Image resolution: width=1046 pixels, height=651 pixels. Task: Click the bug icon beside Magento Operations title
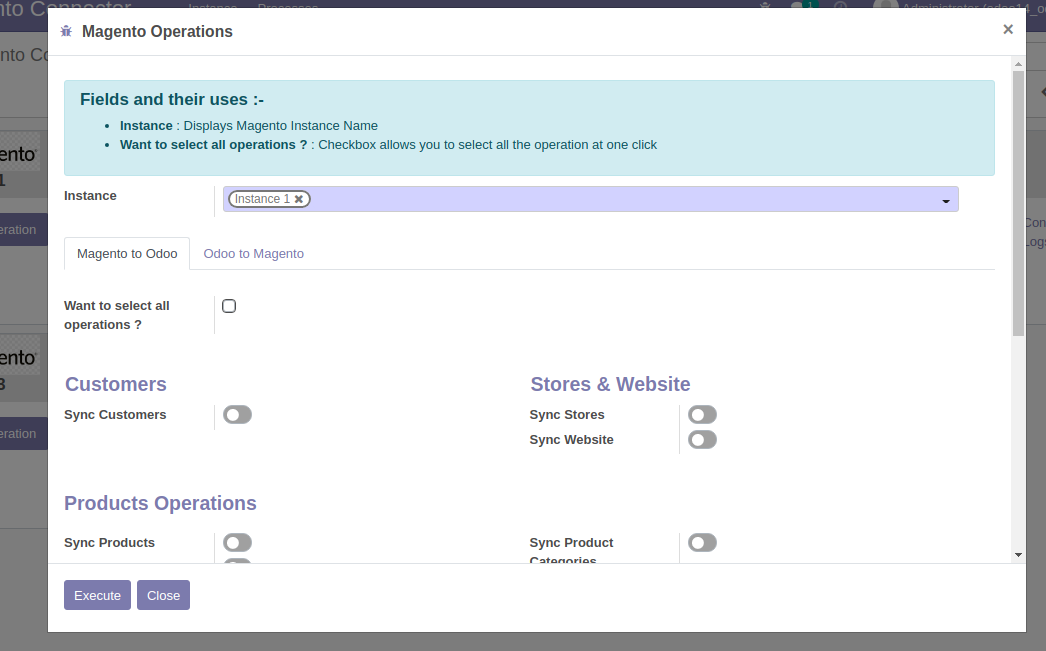[66, 32]
